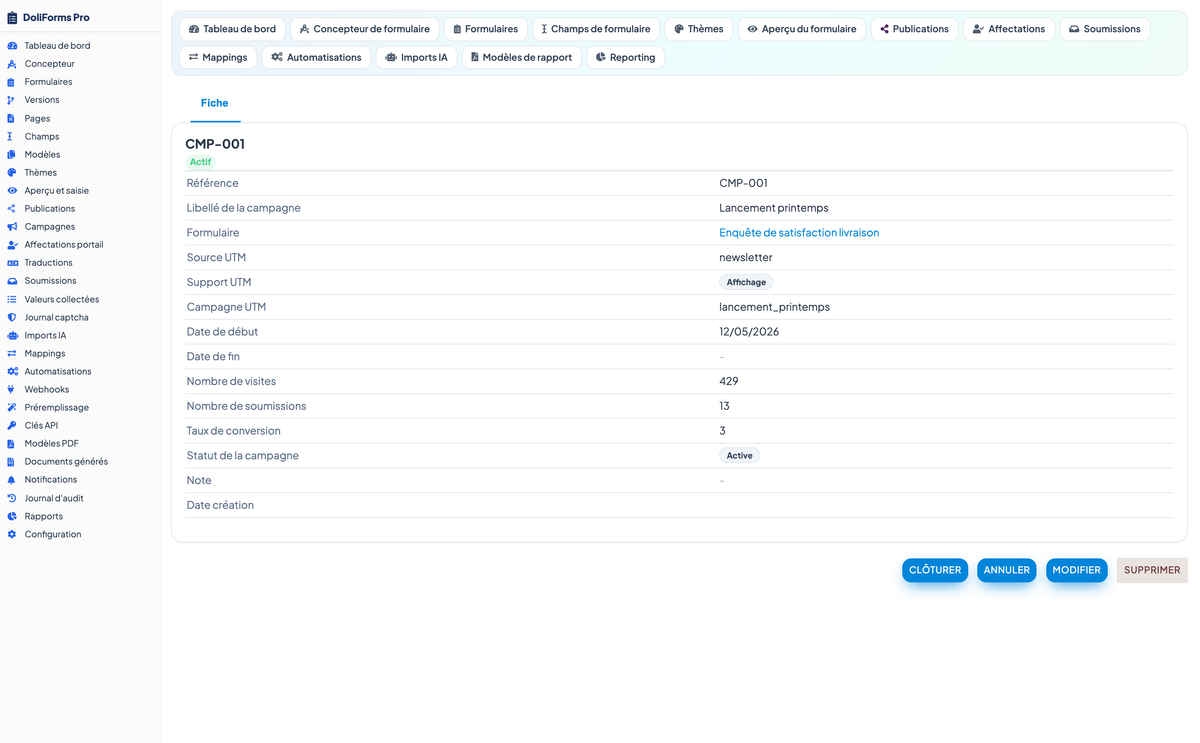The width and height of the screenshot is (1200, 743).
Task: Click the Traductions language icon
Action: coord(12,263)
